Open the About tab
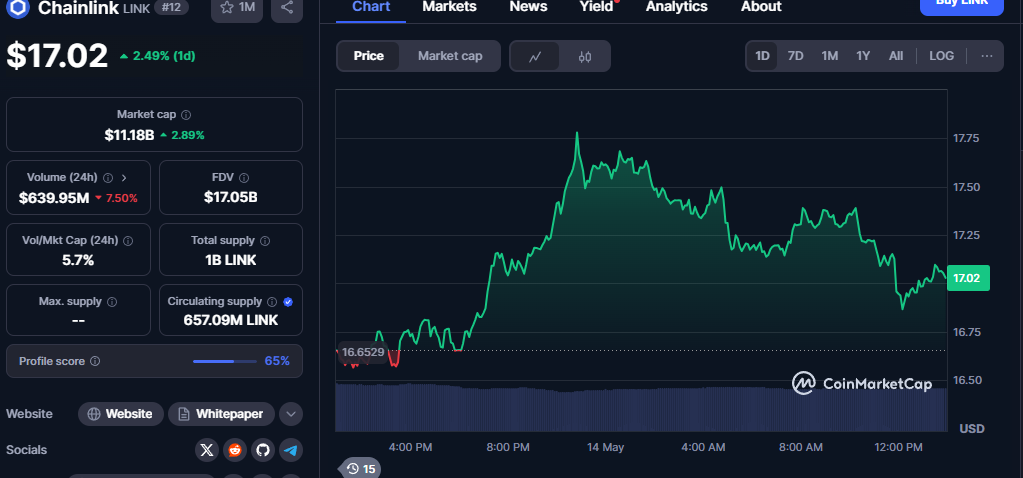The height and width of the screenshot is (478, 1023). (x=761, y=7)
